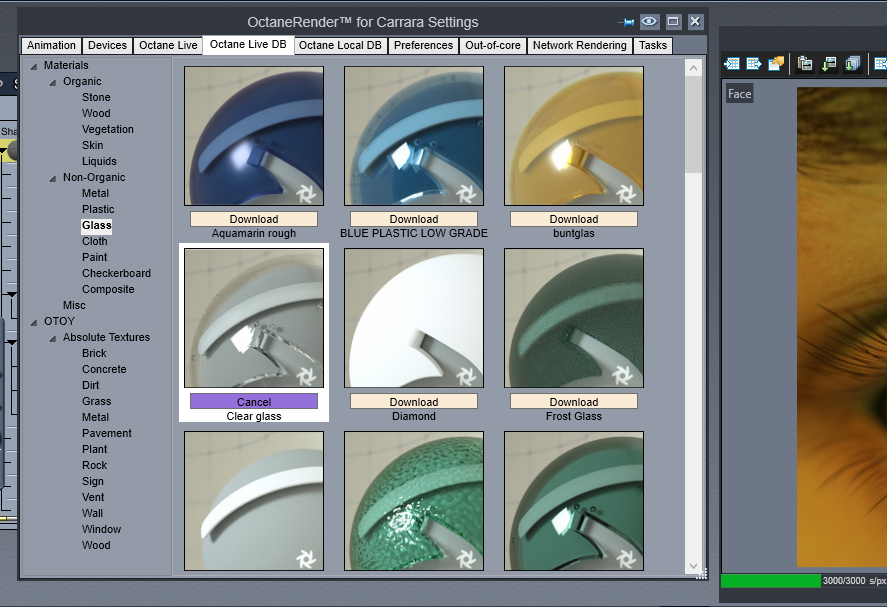The width and height of the screenshot is (887, 607).
Task: Select the Clear glass thumbnail
Action: [x=254, y=318]
